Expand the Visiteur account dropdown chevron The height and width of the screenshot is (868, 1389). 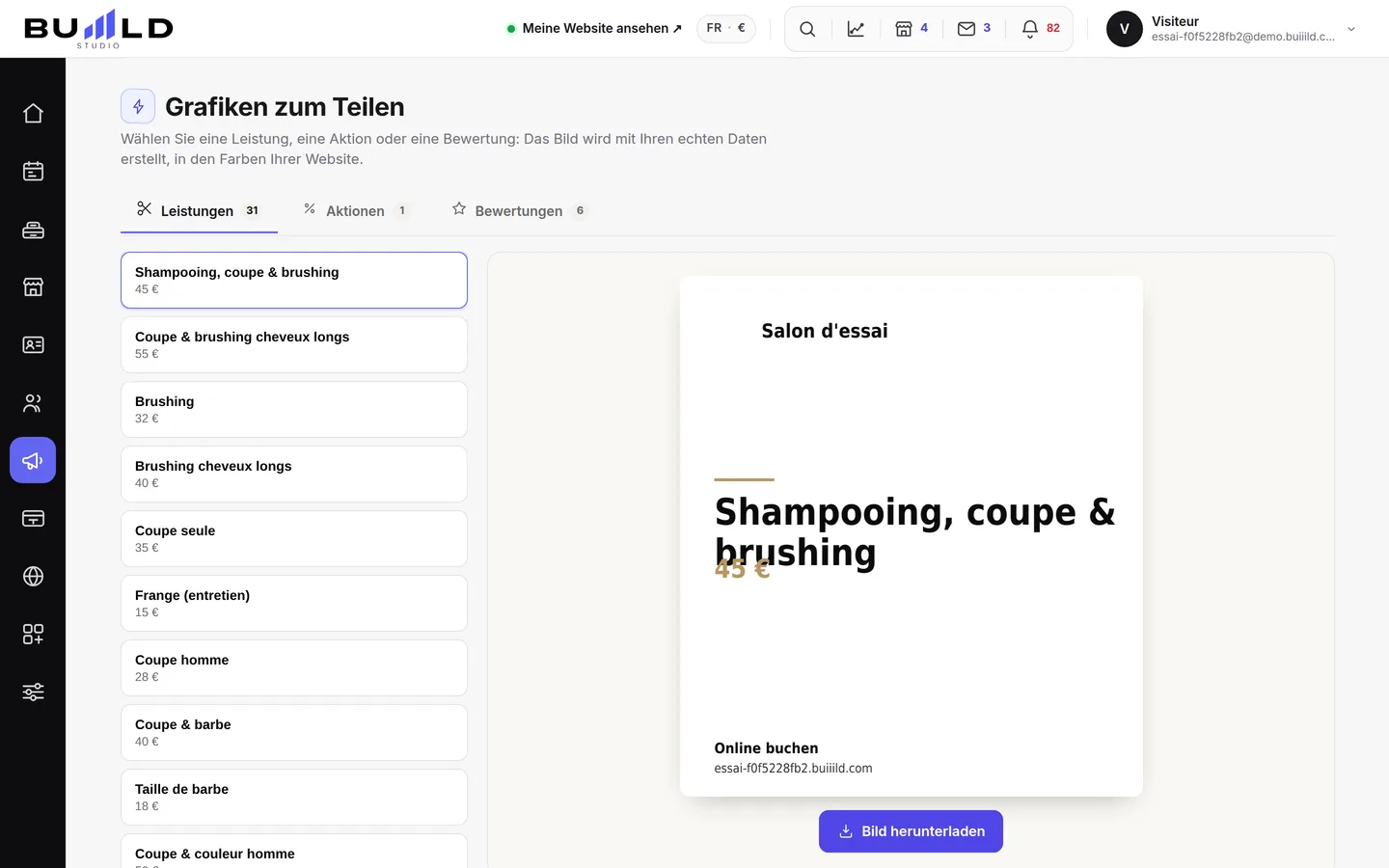click(x=1351, y=29)
